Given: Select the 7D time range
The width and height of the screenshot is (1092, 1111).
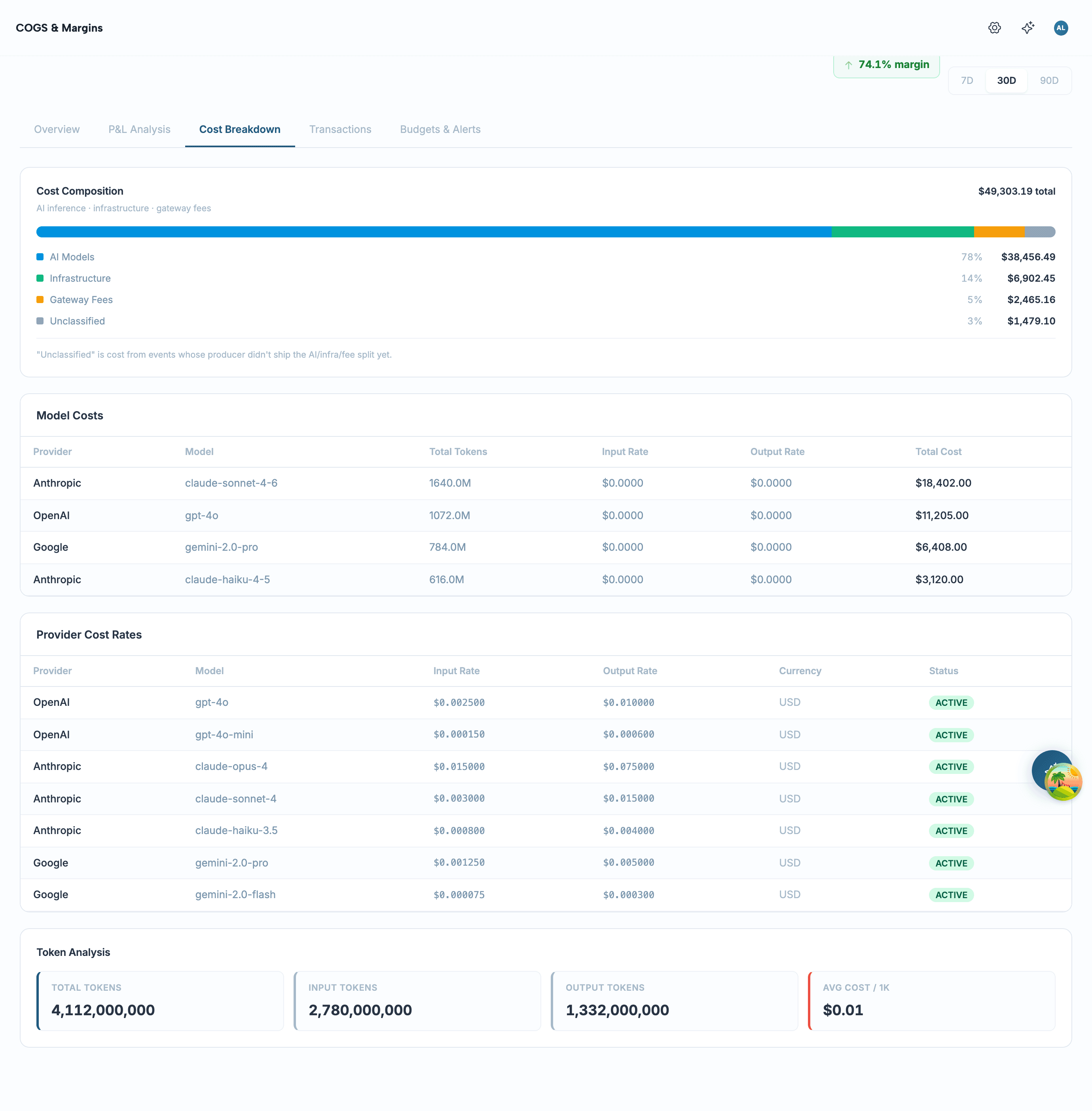Looking at the screenshot, I should pos(967,80).
